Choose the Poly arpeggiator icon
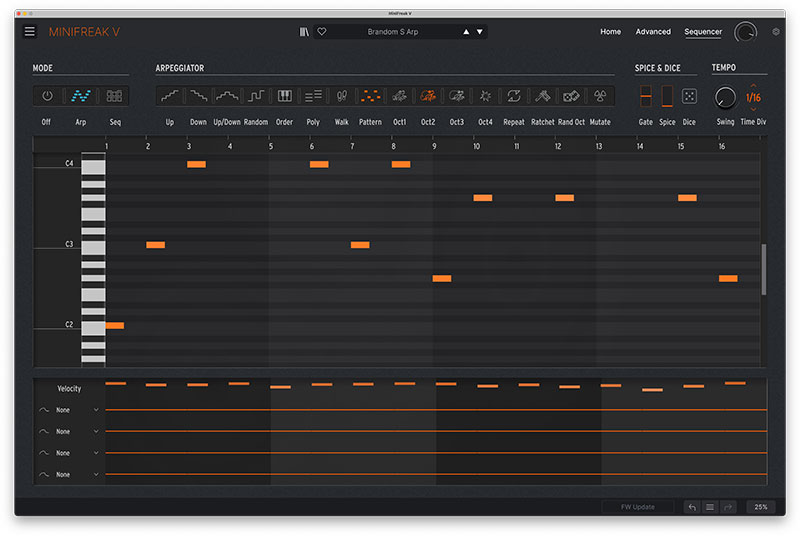 coord(313,96)
